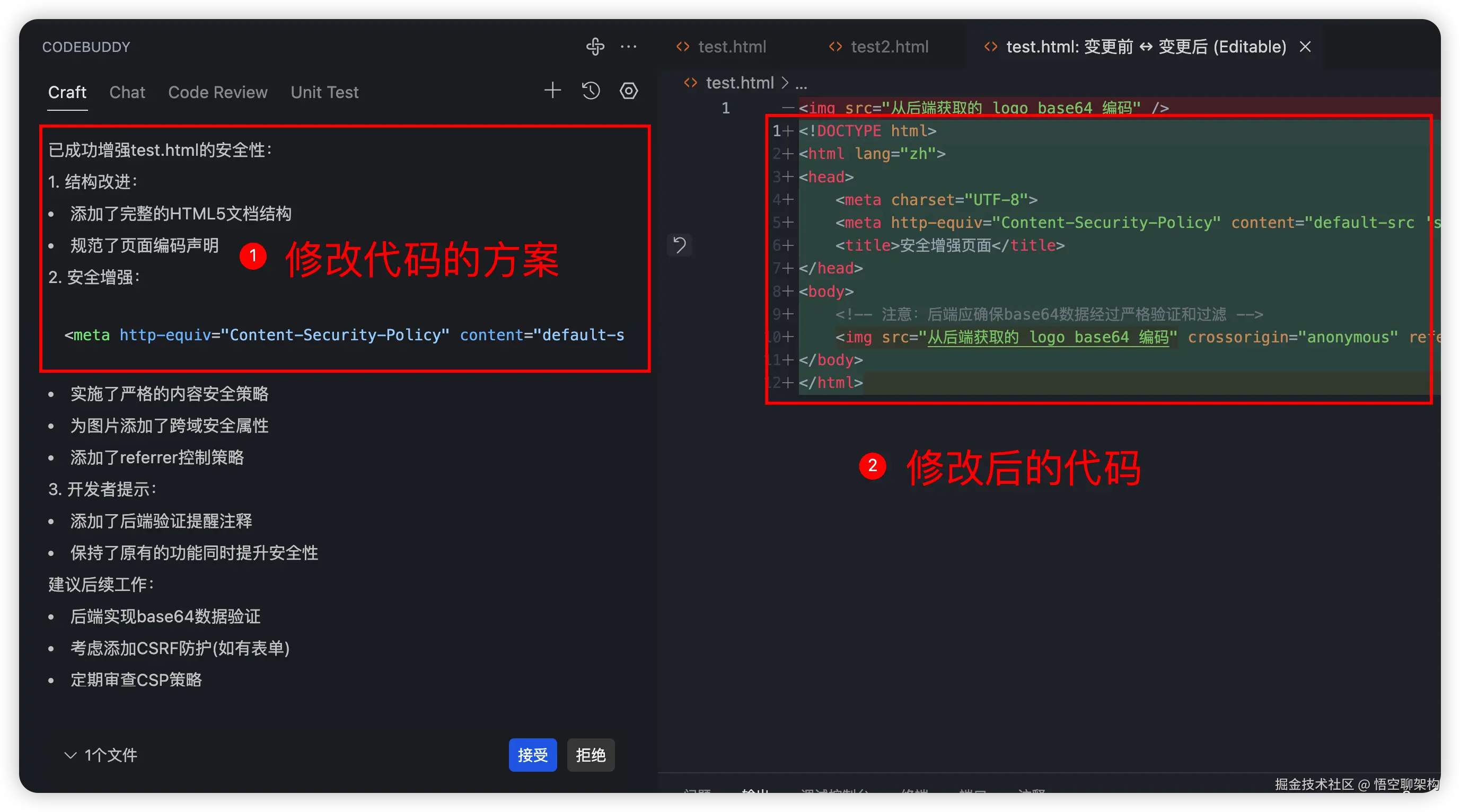Accept the changes with 接受 button

532,755
